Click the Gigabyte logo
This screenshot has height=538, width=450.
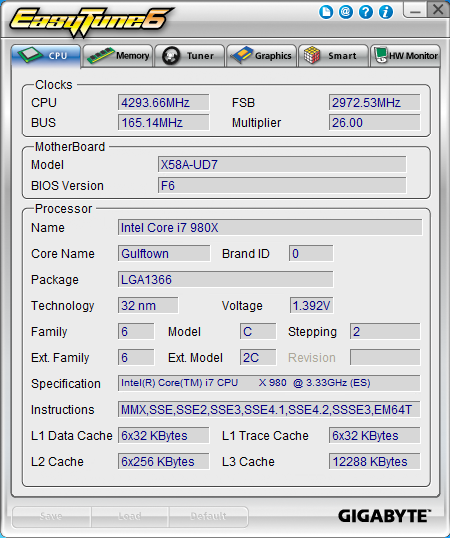click(384, 516)
